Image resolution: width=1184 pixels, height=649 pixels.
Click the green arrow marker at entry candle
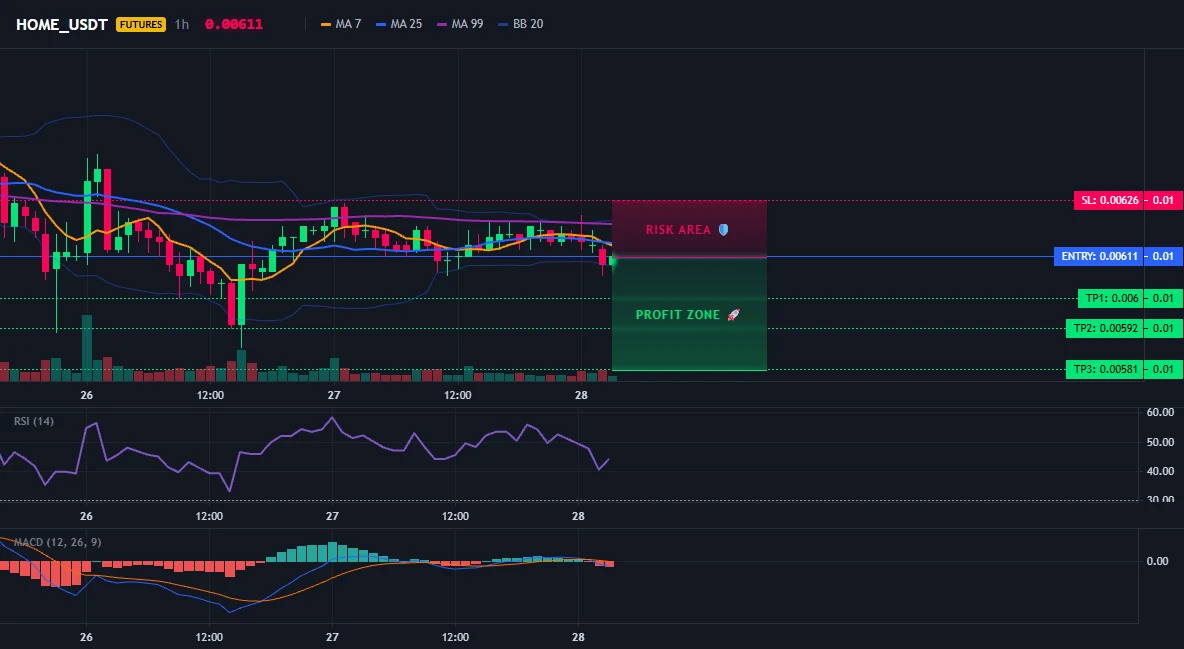(612, 261)
